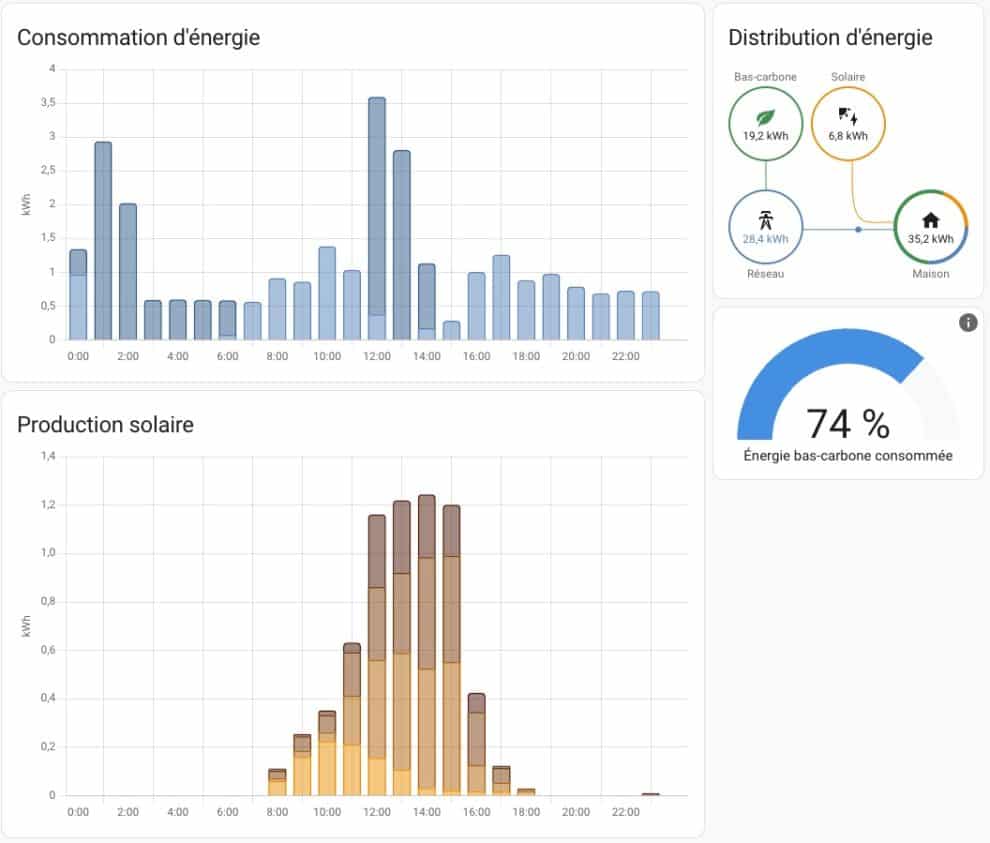Click the 19,2 kWh value in the Bas-carbone circle

click(x=765, y=134)
